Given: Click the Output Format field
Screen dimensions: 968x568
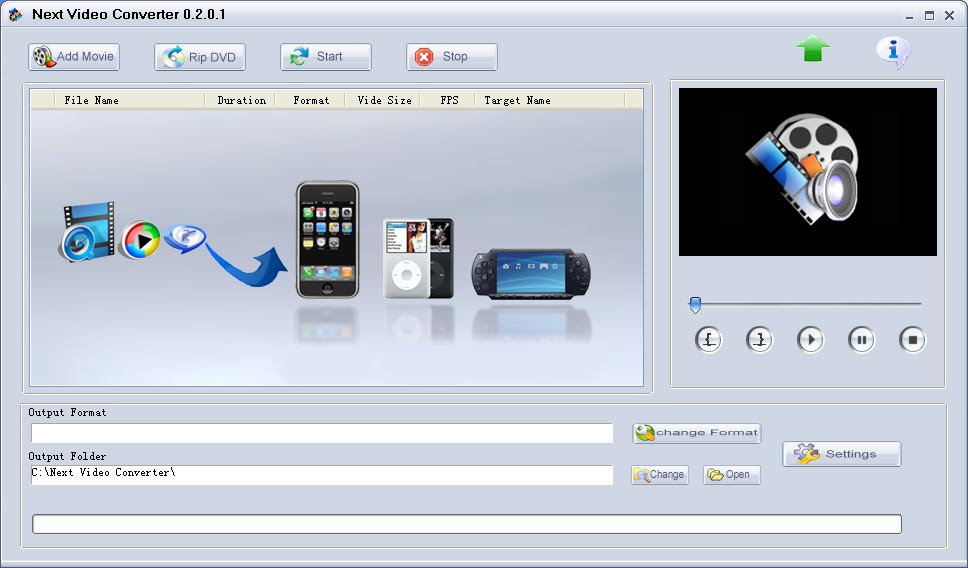Looking at the screenshot, I should 322,433.
